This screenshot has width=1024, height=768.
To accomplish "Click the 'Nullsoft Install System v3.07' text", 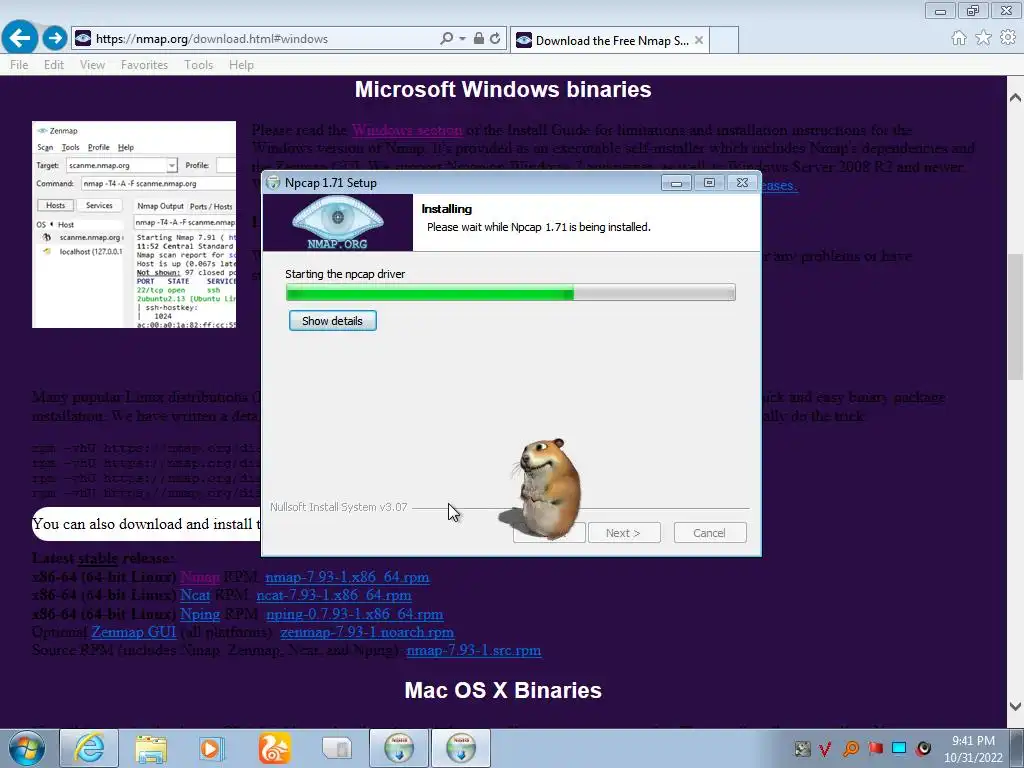I will [x=338, y=507].
